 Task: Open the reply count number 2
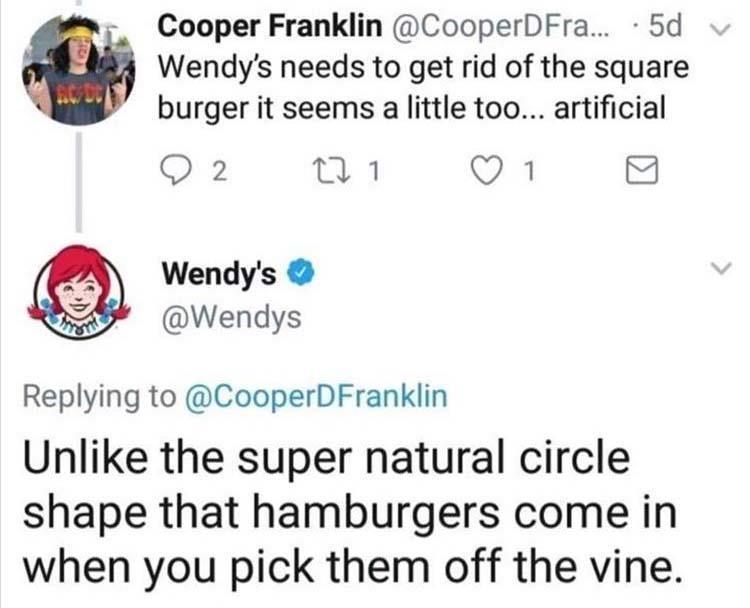[218, 171]
